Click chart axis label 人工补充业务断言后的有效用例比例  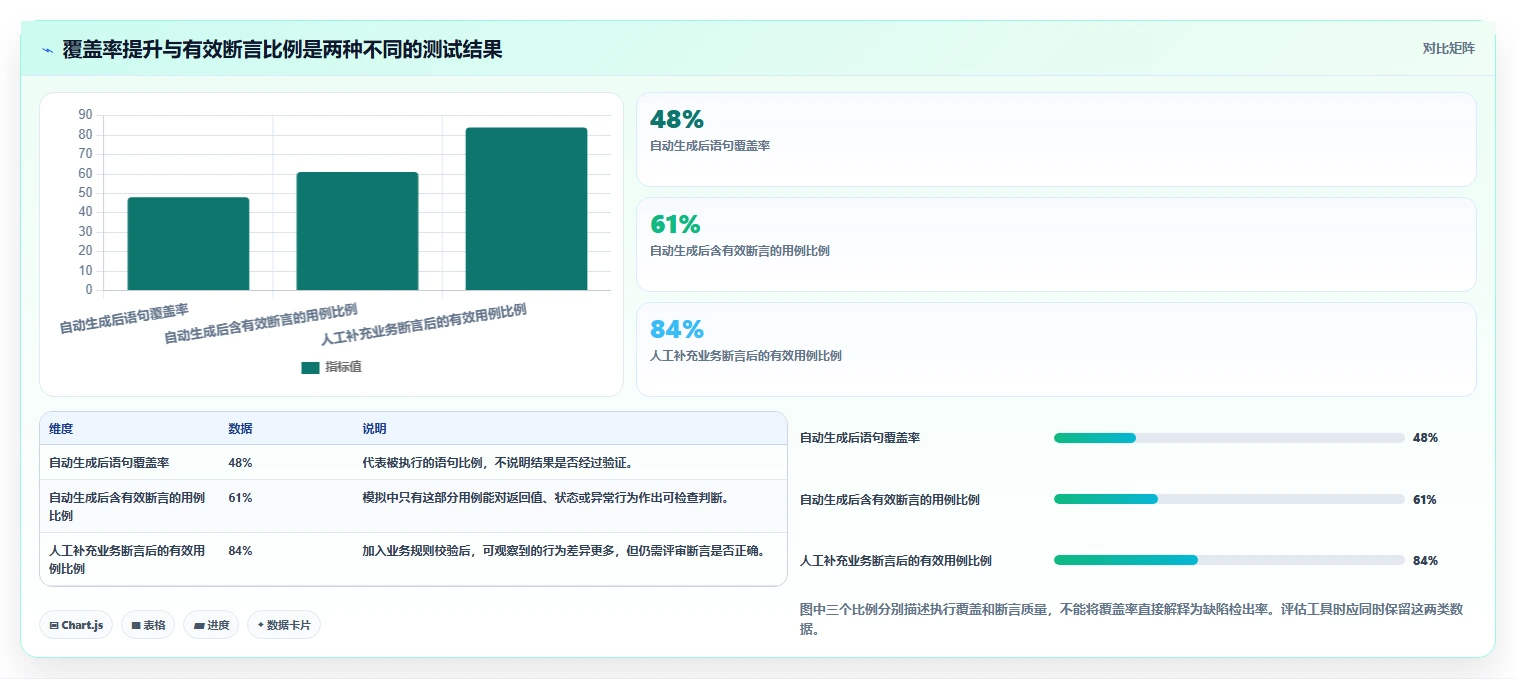point(423,324)
